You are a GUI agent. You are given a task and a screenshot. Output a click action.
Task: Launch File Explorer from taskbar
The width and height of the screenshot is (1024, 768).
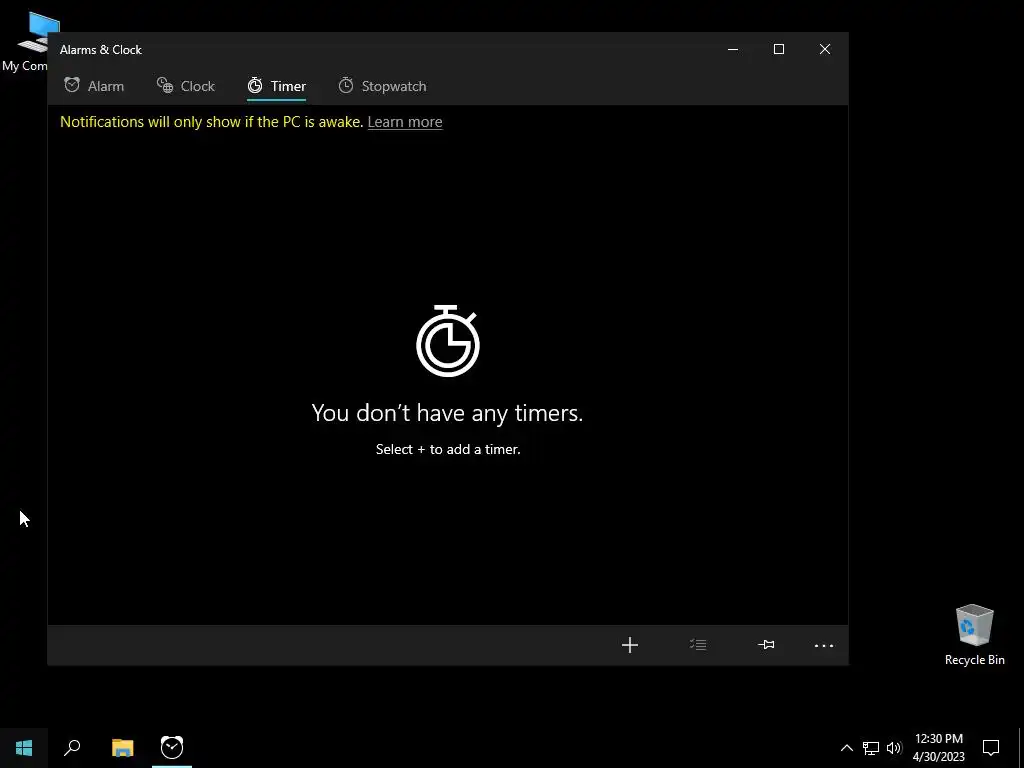pyautogui.click(x=122, y=748)
